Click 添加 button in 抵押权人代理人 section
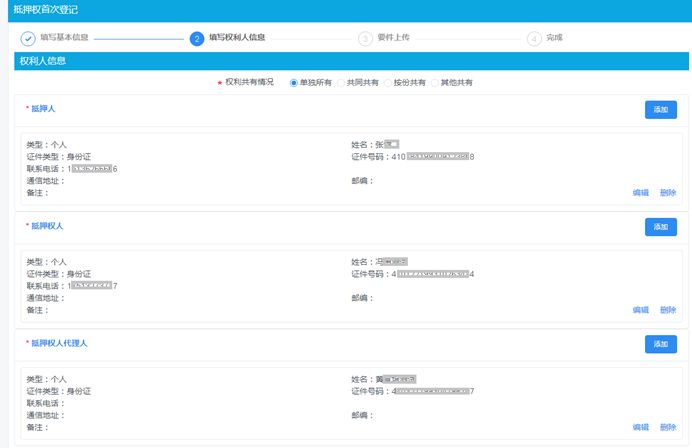This screenshot has width=692, height=448. (661, 344)
